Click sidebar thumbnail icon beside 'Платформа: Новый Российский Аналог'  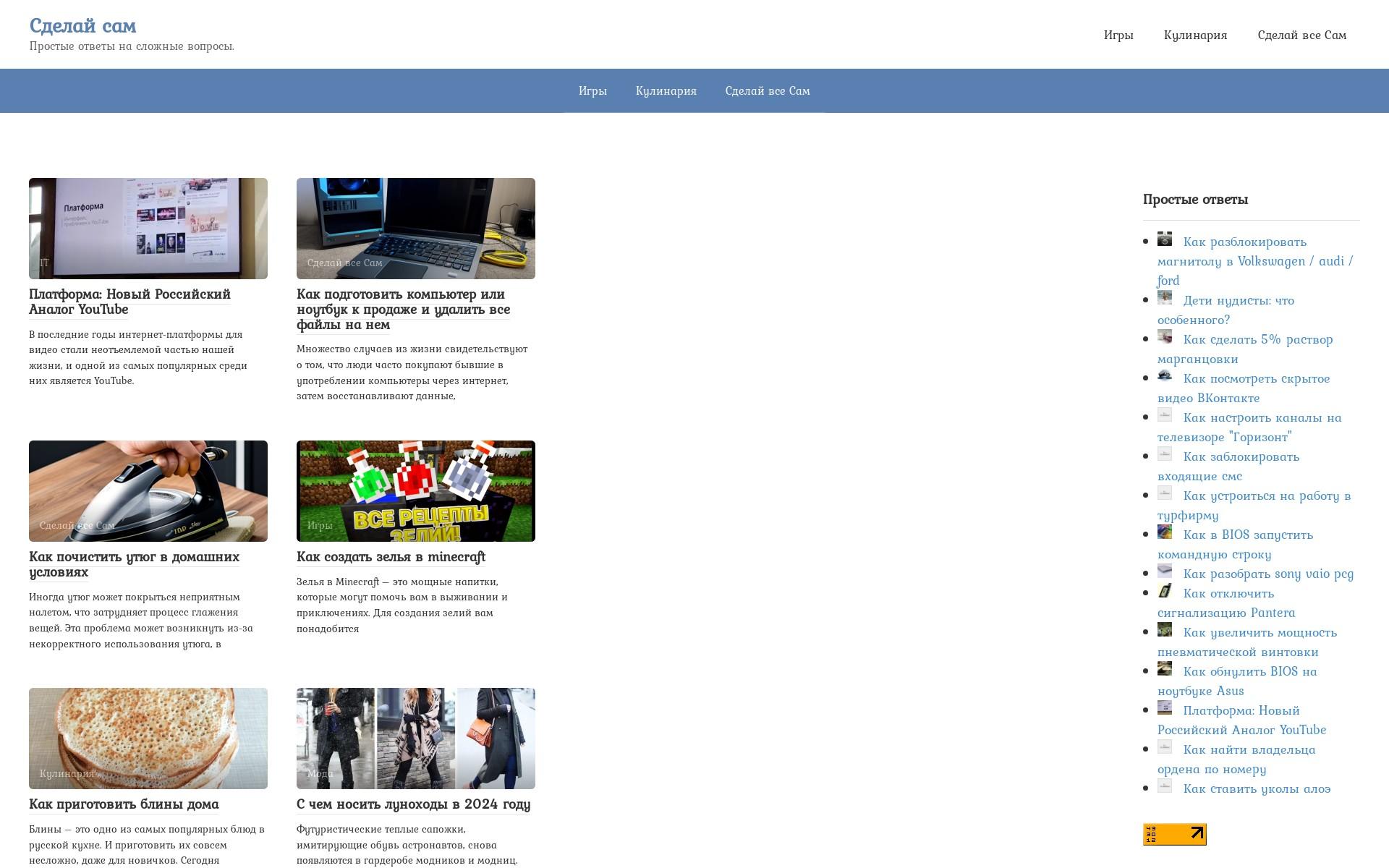point(1164,707)
